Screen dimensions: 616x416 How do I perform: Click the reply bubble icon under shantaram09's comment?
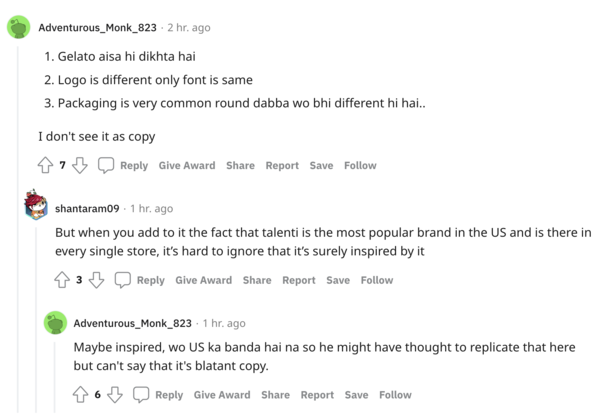tap(123, 280)
